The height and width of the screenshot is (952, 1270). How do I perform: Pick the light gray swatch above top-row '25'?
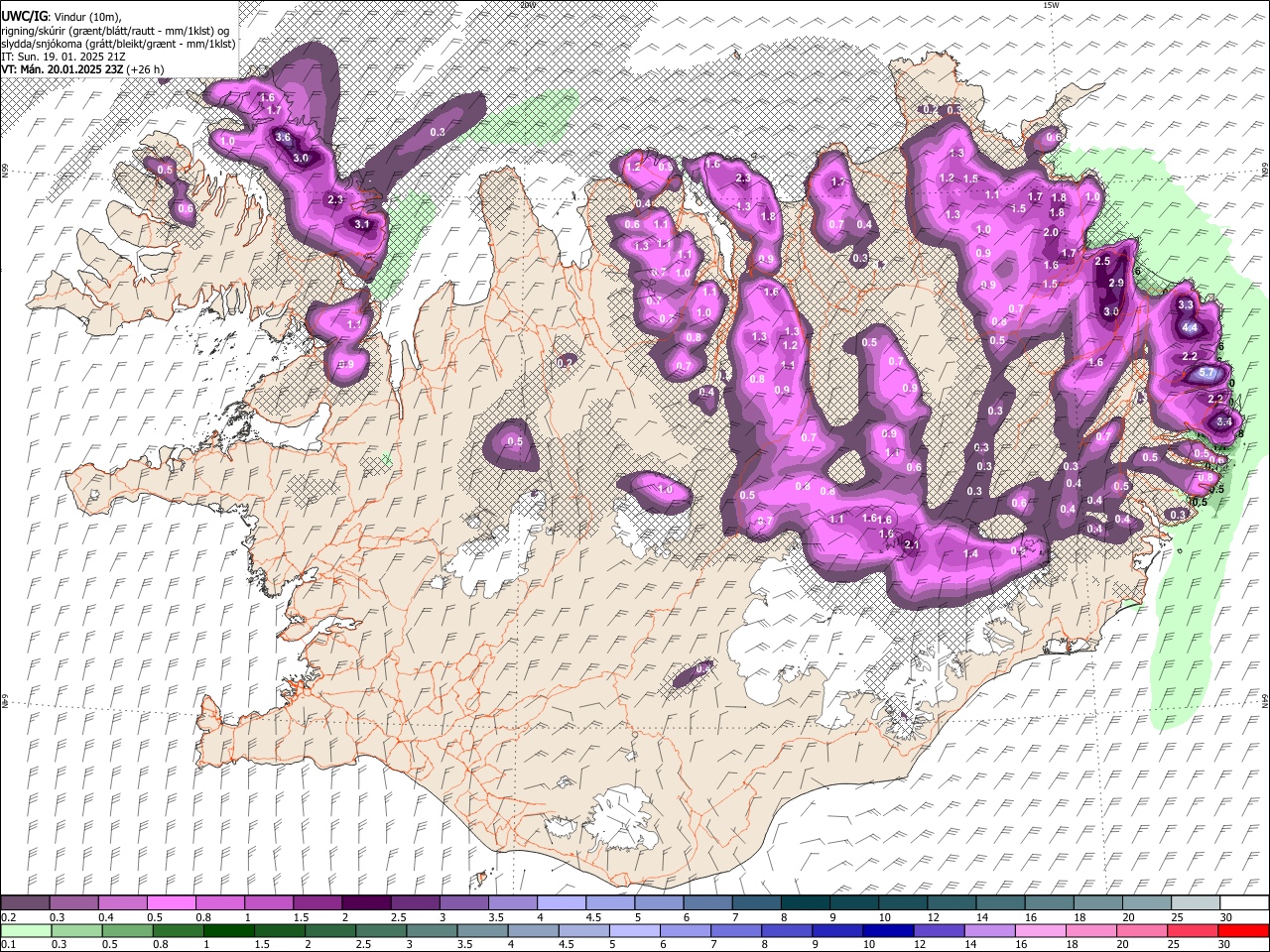tap(1194, 902)
